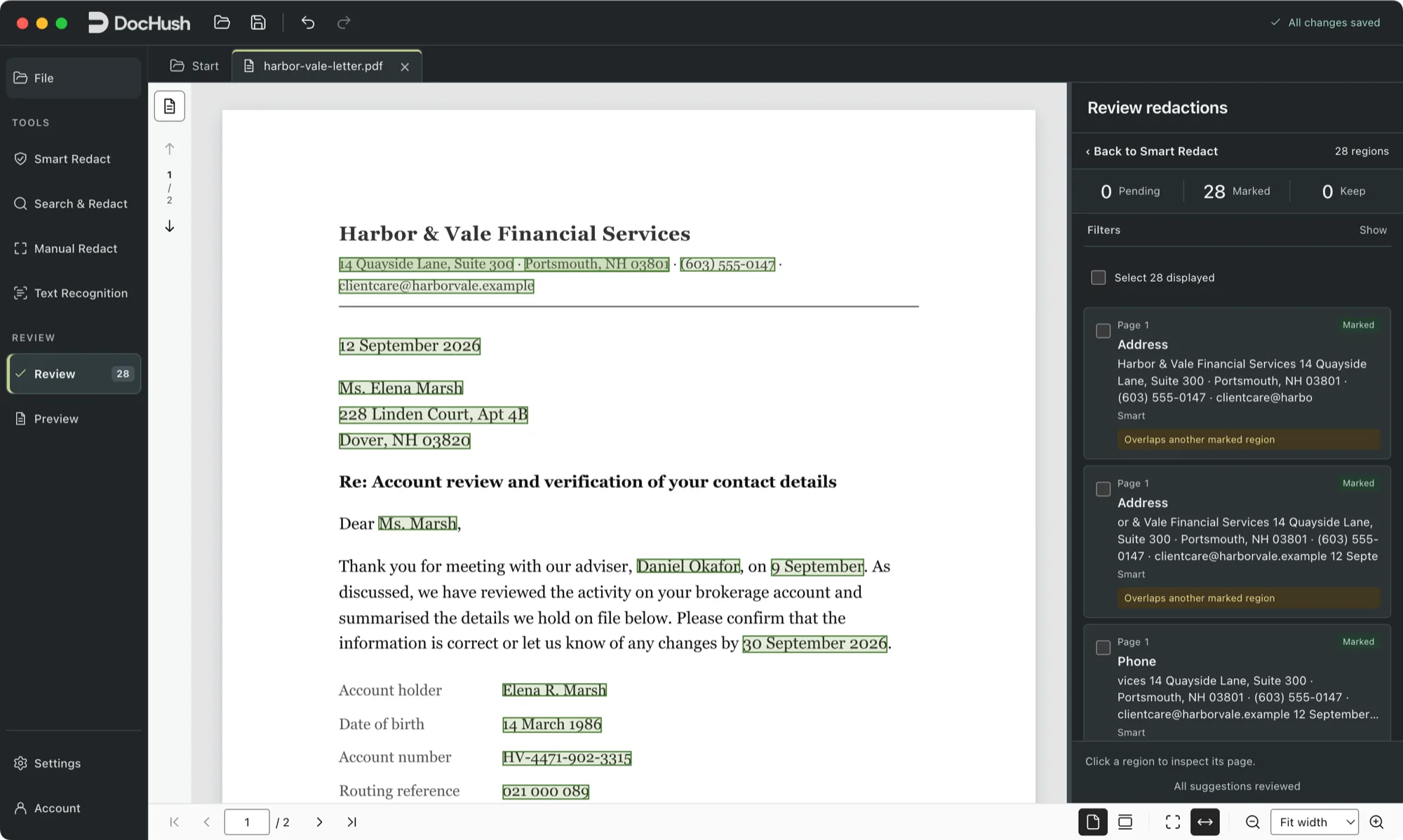Advance to the next page chevron
Image resolution: width=1403 pixels, height=840 pixels.
pos(319,822)
